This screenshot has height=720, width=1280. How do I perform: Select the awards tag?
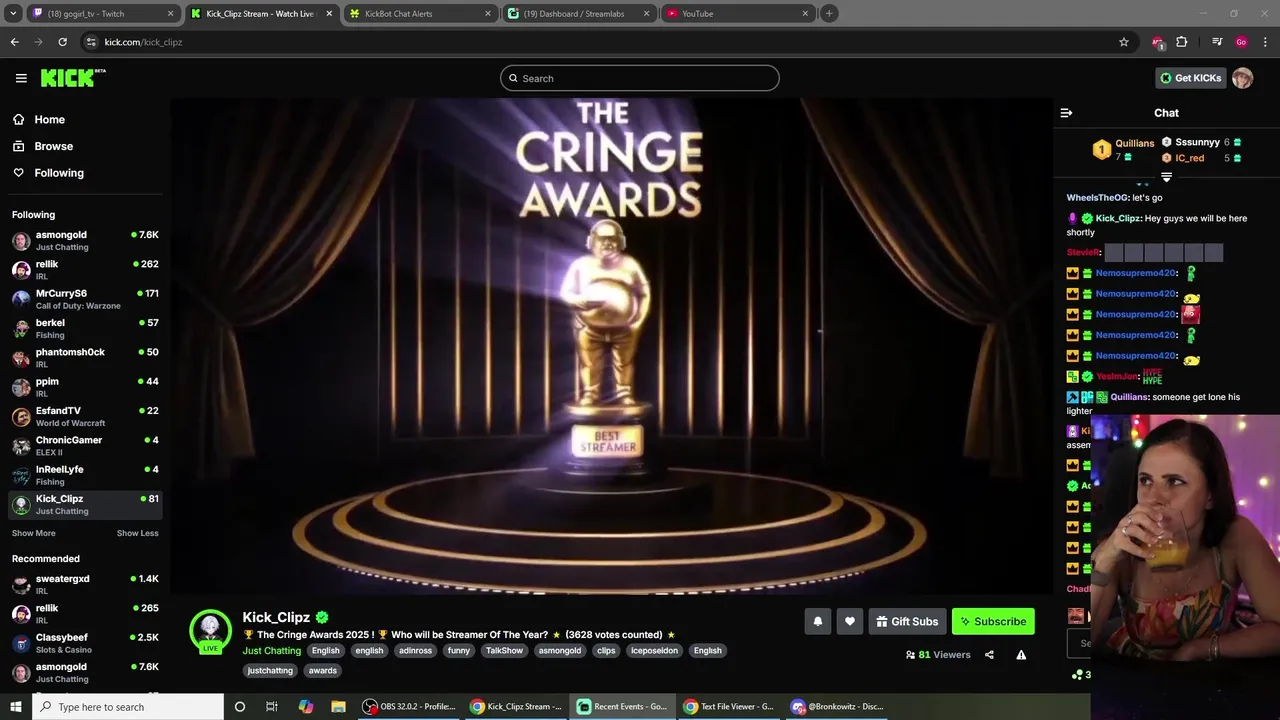323,671
